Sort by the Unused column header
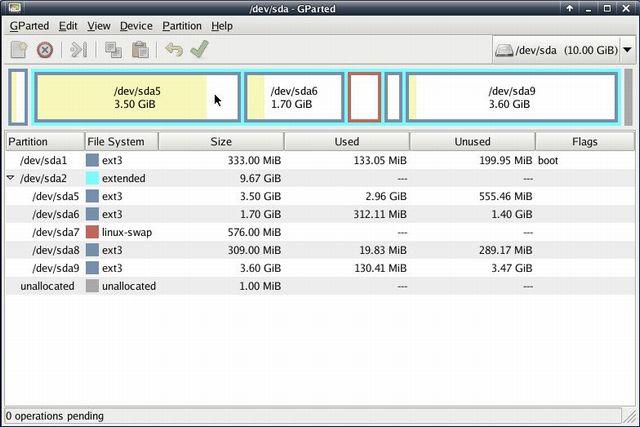640x427 pixels. tap(472, 142)
